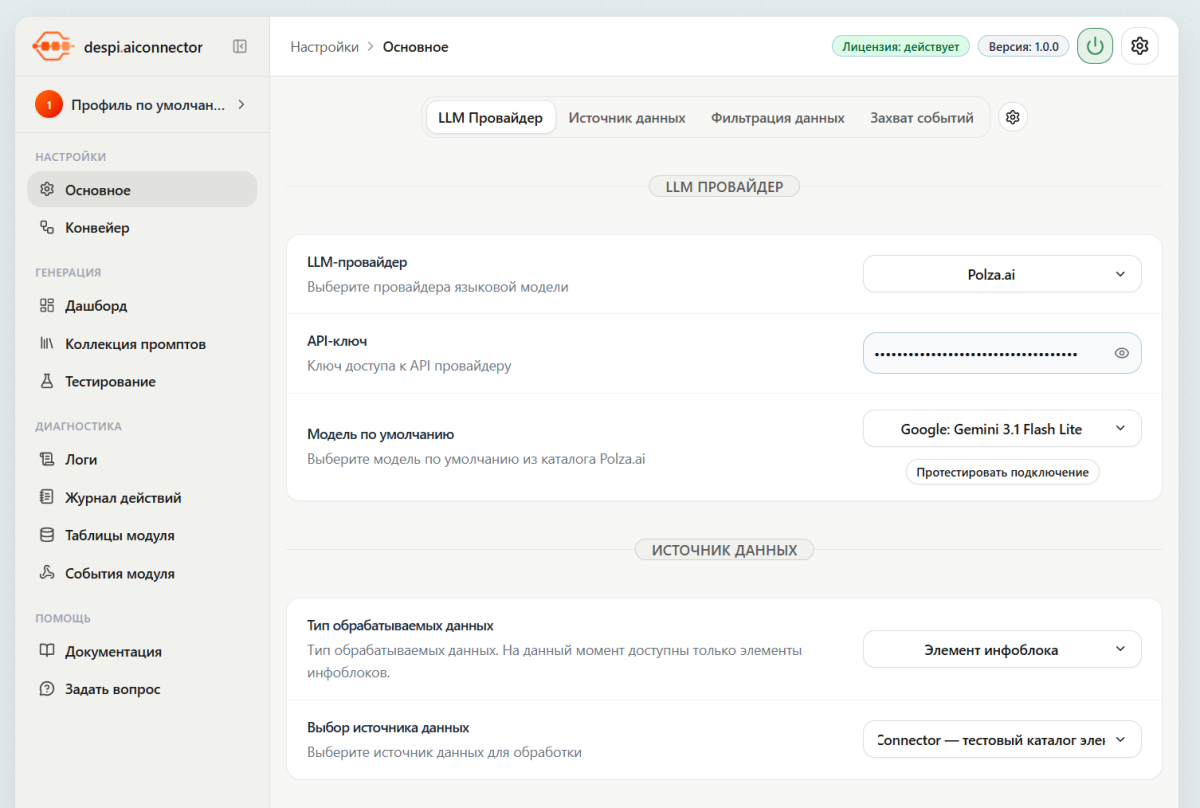Open Основное in sidebar

[142, 190]
